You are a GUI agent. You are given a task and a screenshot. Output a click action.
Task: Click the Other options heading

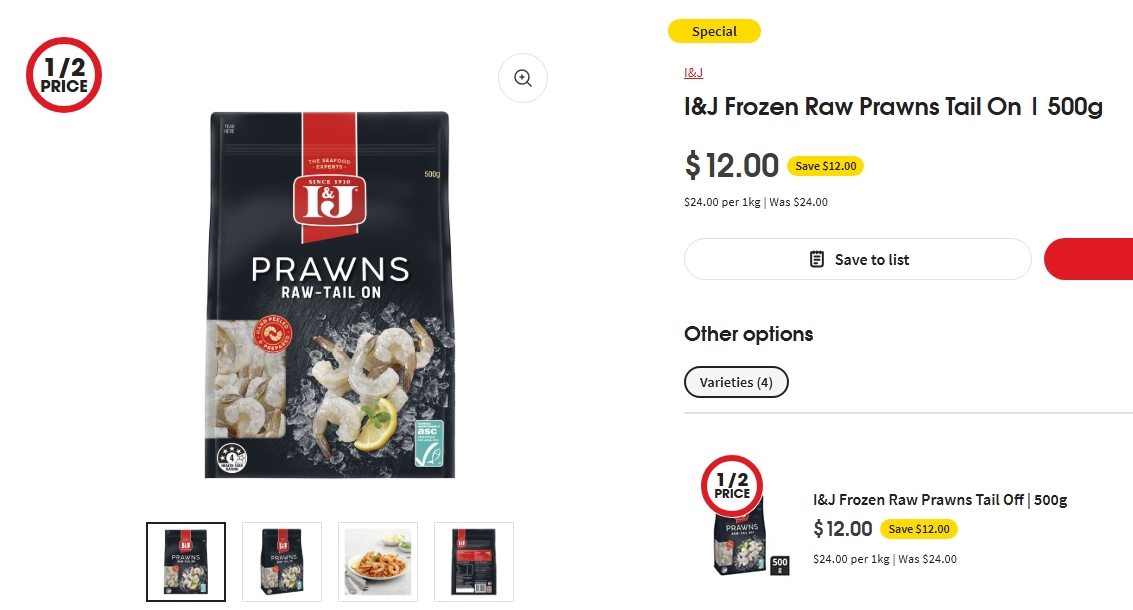pyautogui.click(x=748, y=334)
